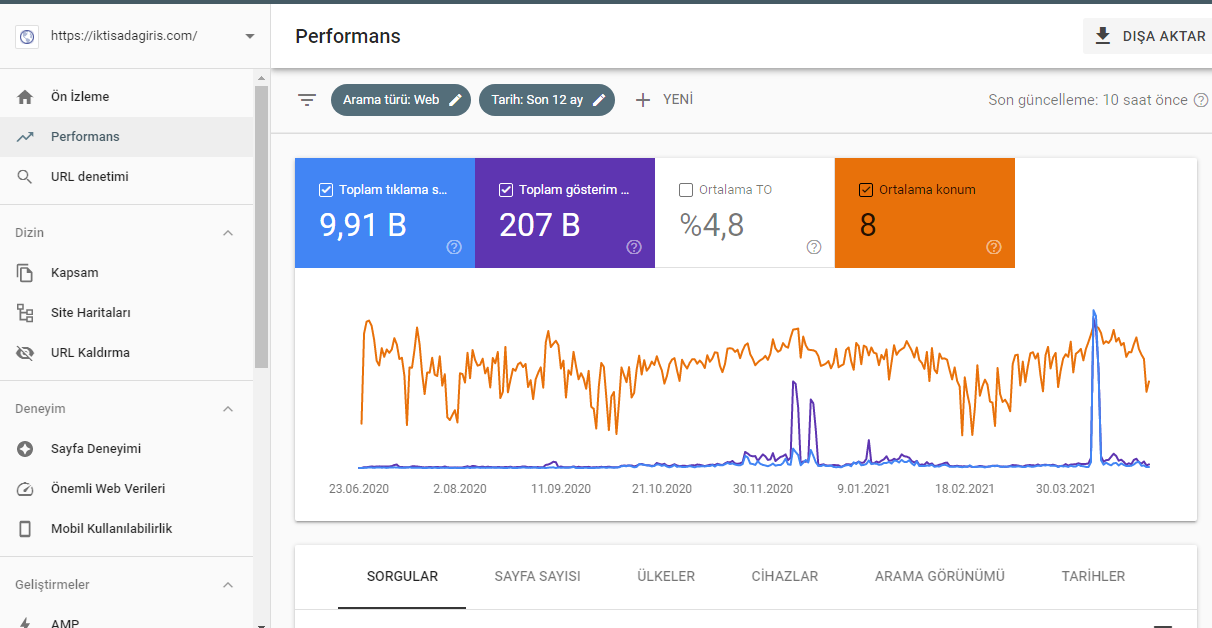This screenshot has width=1212, height=628.
Task: Switch to SAYFA SAYISI tab
Action: pos(537,577)
